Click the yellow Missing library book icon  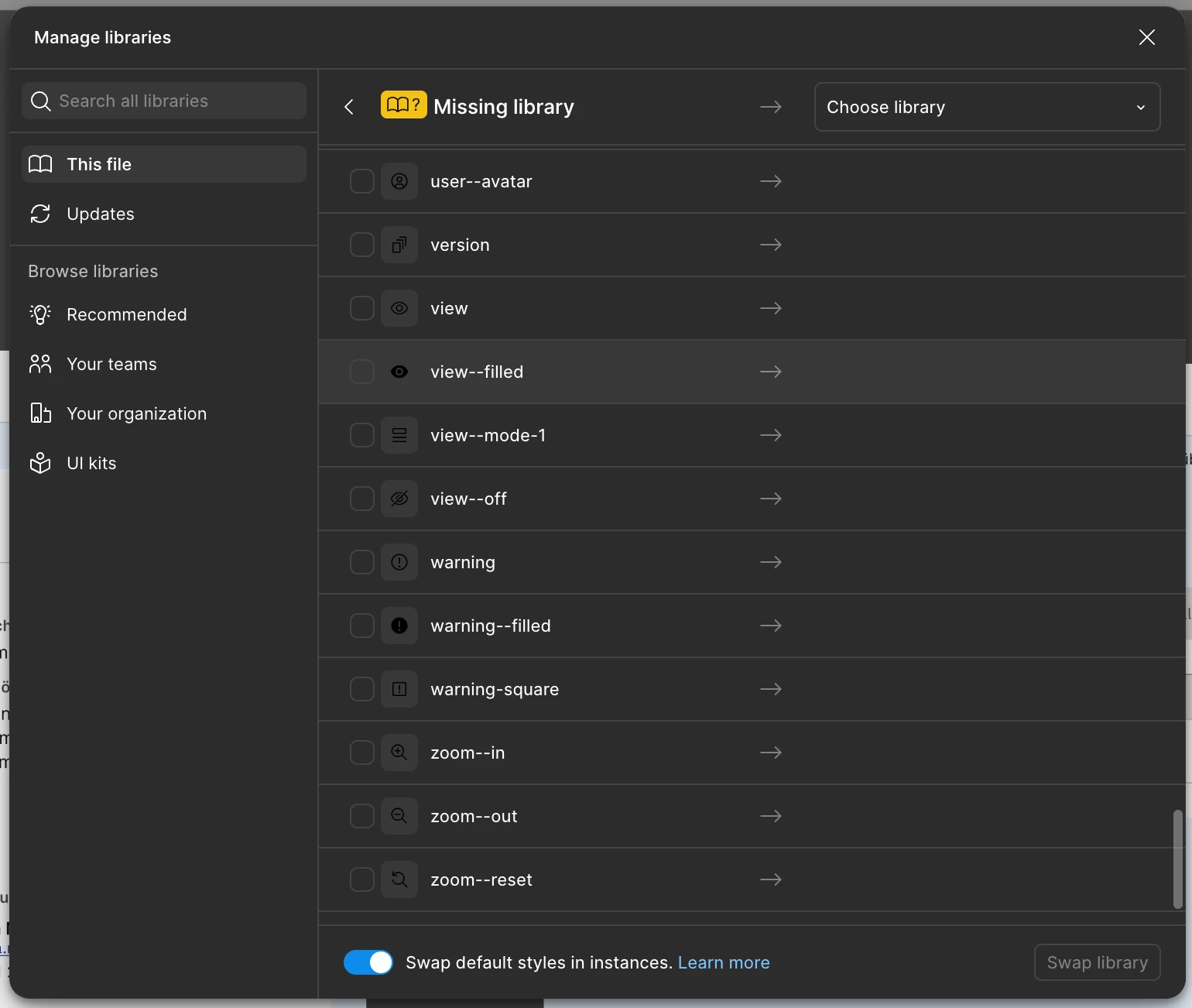coord(403,105)
